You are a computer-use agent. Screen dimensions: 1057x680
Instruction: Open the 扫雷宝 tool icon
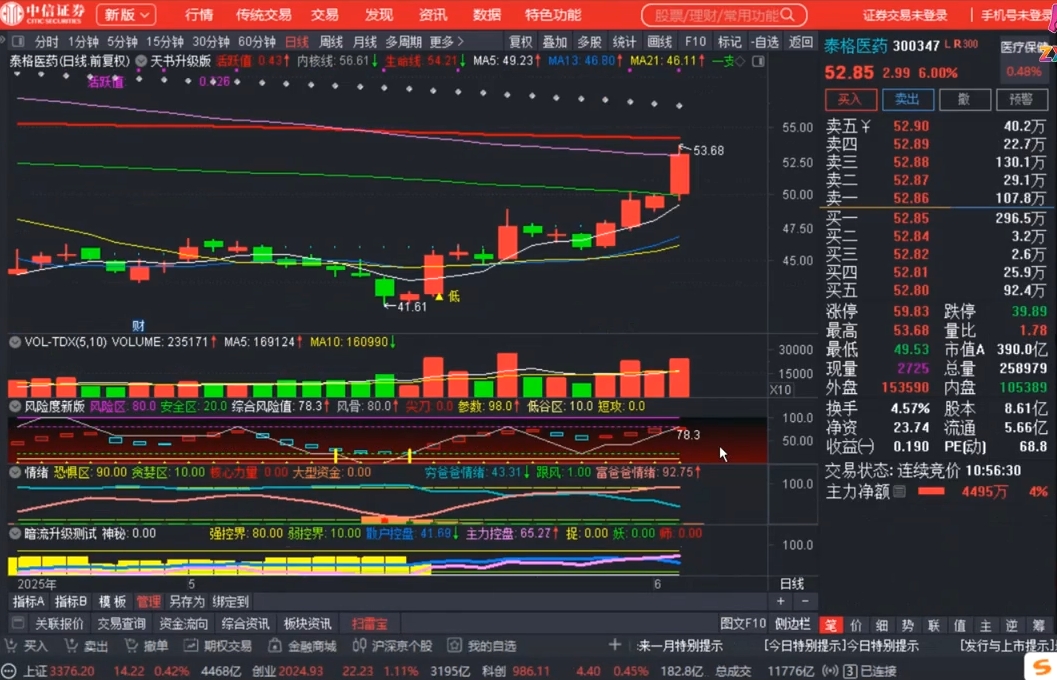point(369,622)
